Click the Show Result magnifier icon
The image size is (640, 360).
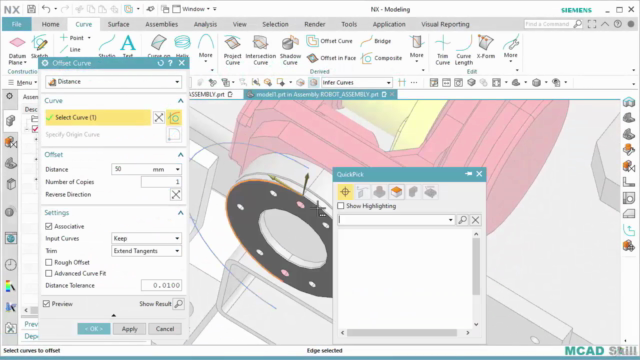coord(178,304)
